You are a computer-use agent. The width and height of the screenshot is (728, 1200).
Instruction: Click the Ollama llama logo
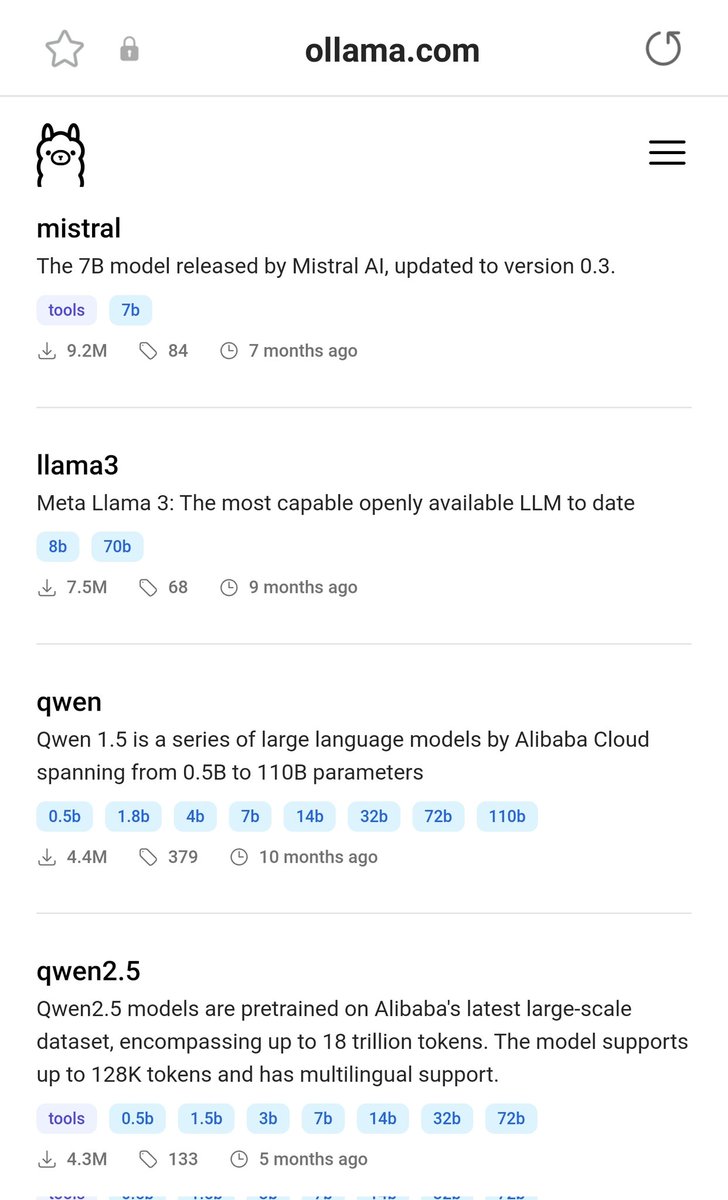click(60, 154)
